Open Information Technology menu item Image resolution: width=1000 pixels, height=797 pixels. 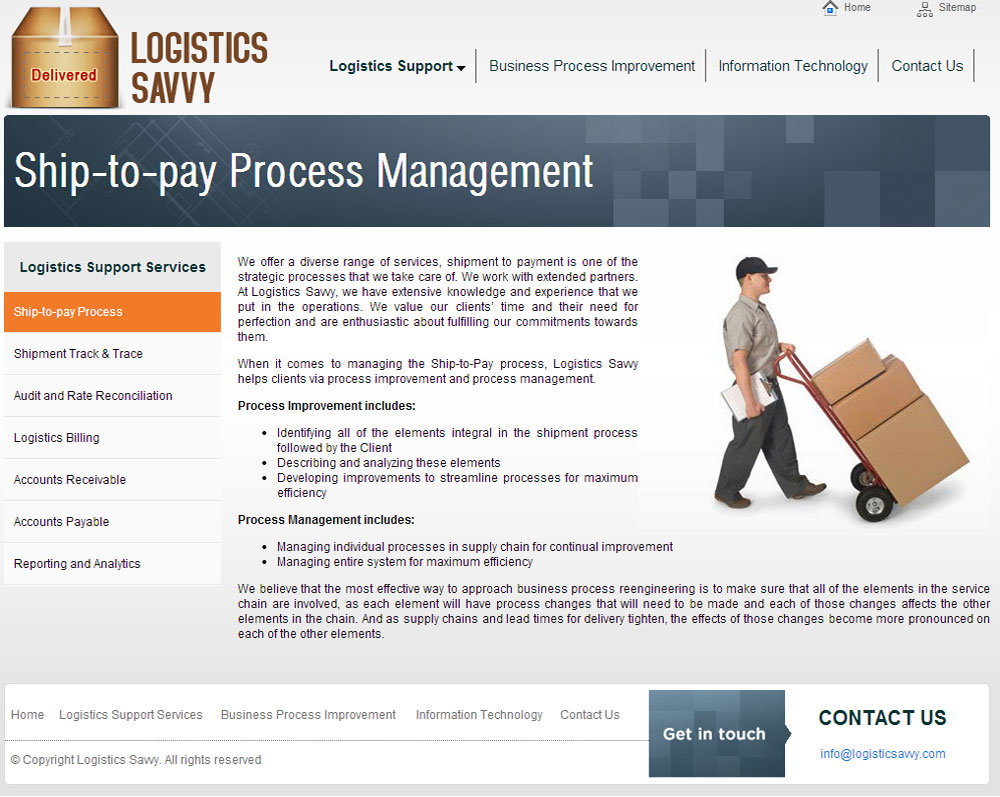point(792,66)
